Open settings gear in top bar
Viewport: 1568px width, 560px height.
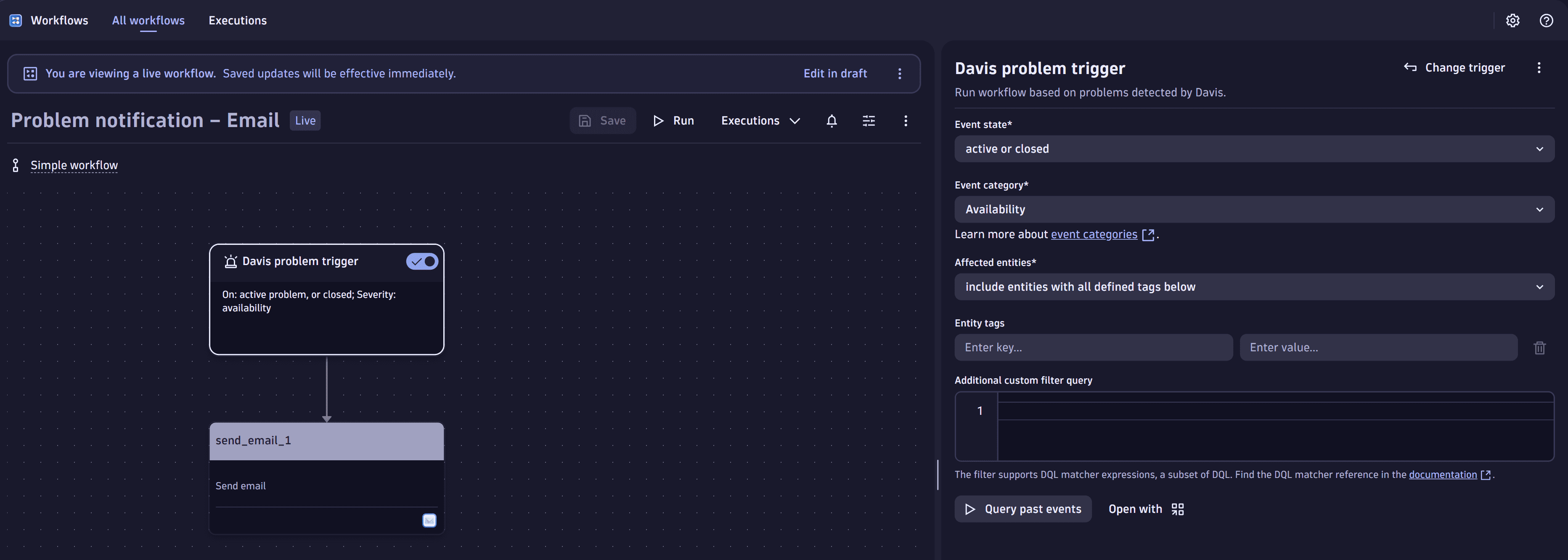1512,21
